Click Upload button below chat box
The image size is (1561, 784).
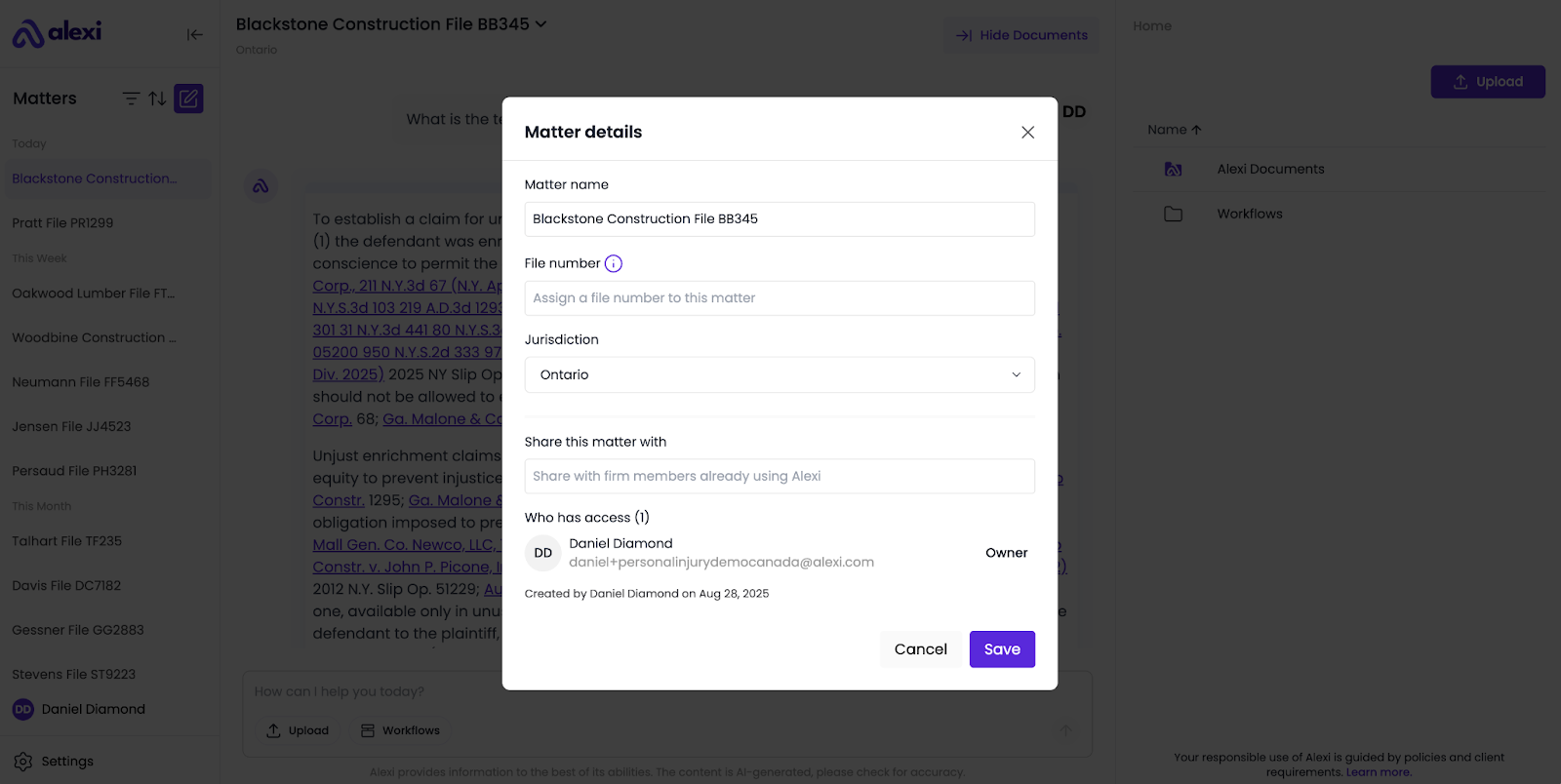tap(298, 730)
